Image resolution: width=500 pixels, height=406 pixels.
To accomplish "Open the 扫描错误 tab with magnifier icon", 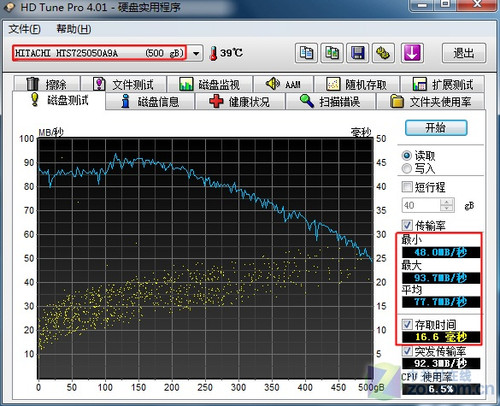I will 330,101.
